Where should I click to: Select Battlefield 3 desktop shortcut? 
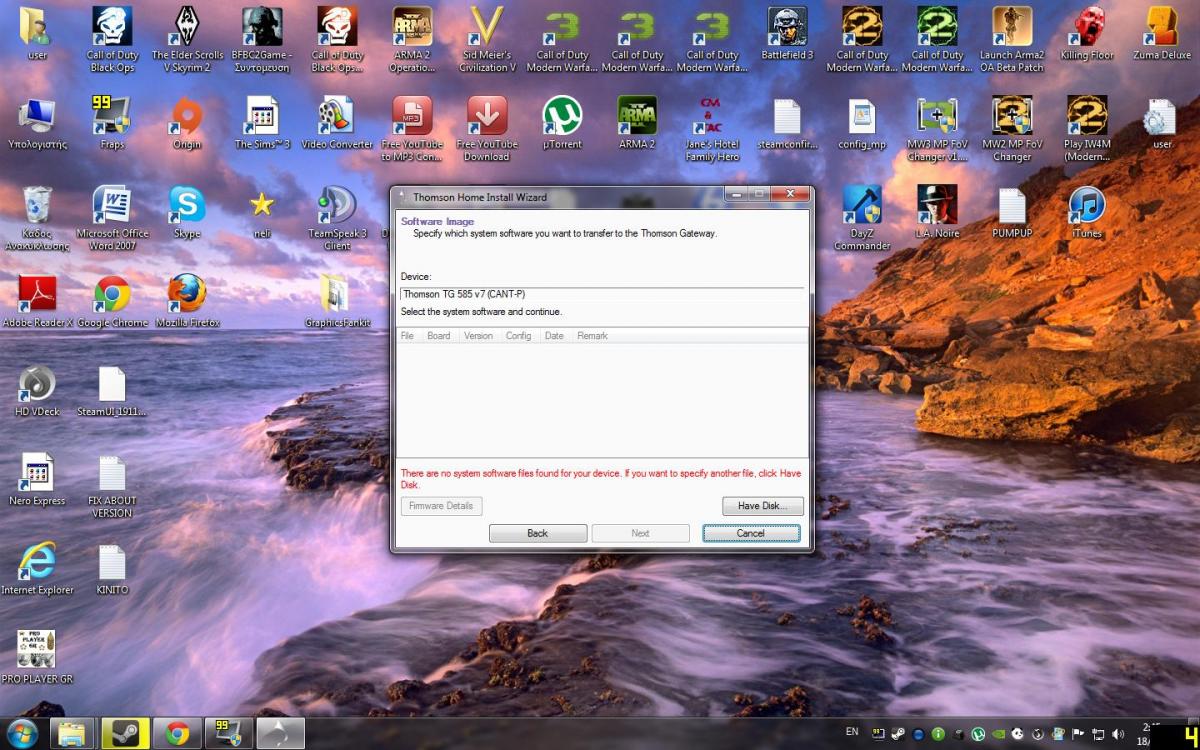pyautogui.click(x=787, y=35)
